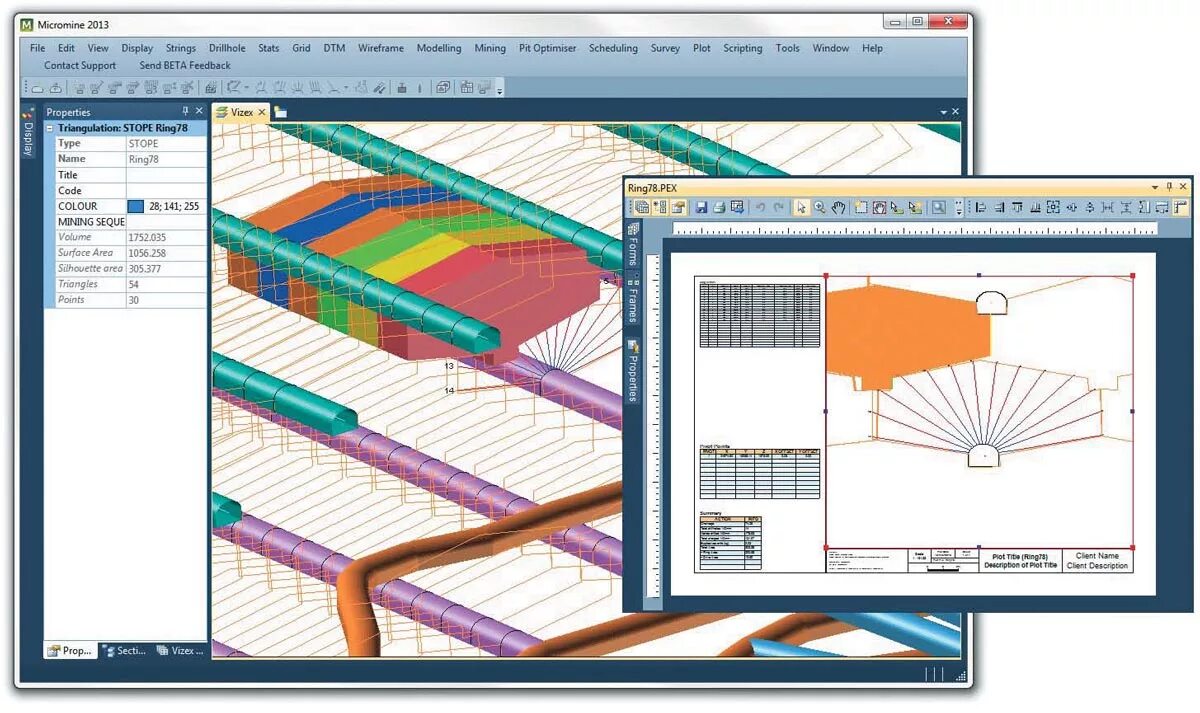
Task: Open the Scheduling menu
Action: 613,48
